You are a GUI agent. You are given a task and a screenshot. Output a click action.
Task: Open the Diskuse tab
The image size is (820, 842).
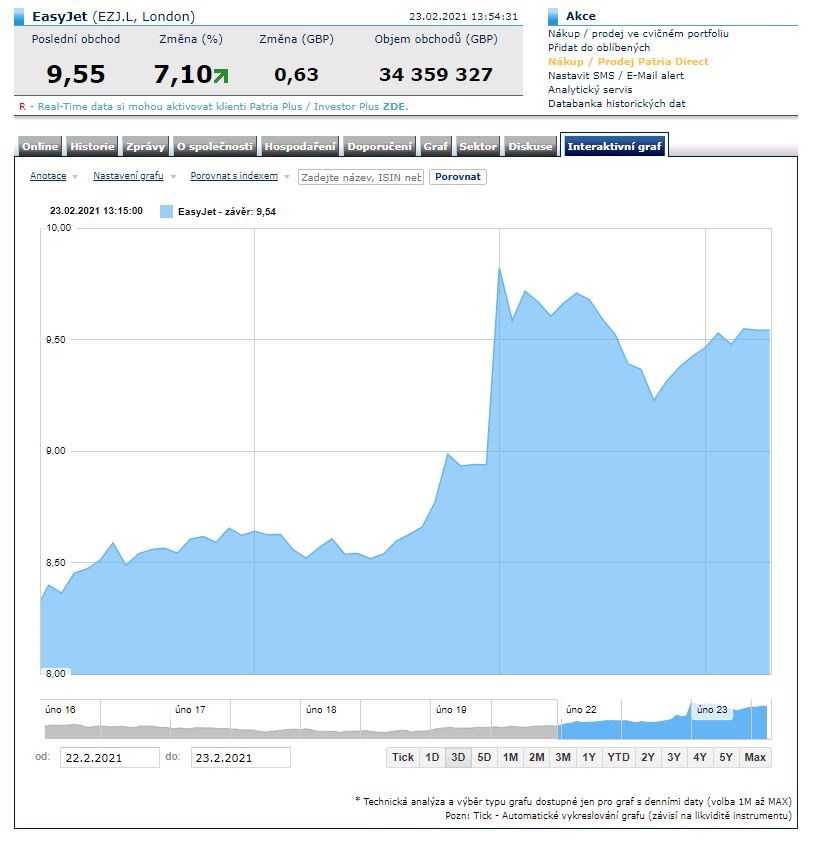(x=530, y=146)
